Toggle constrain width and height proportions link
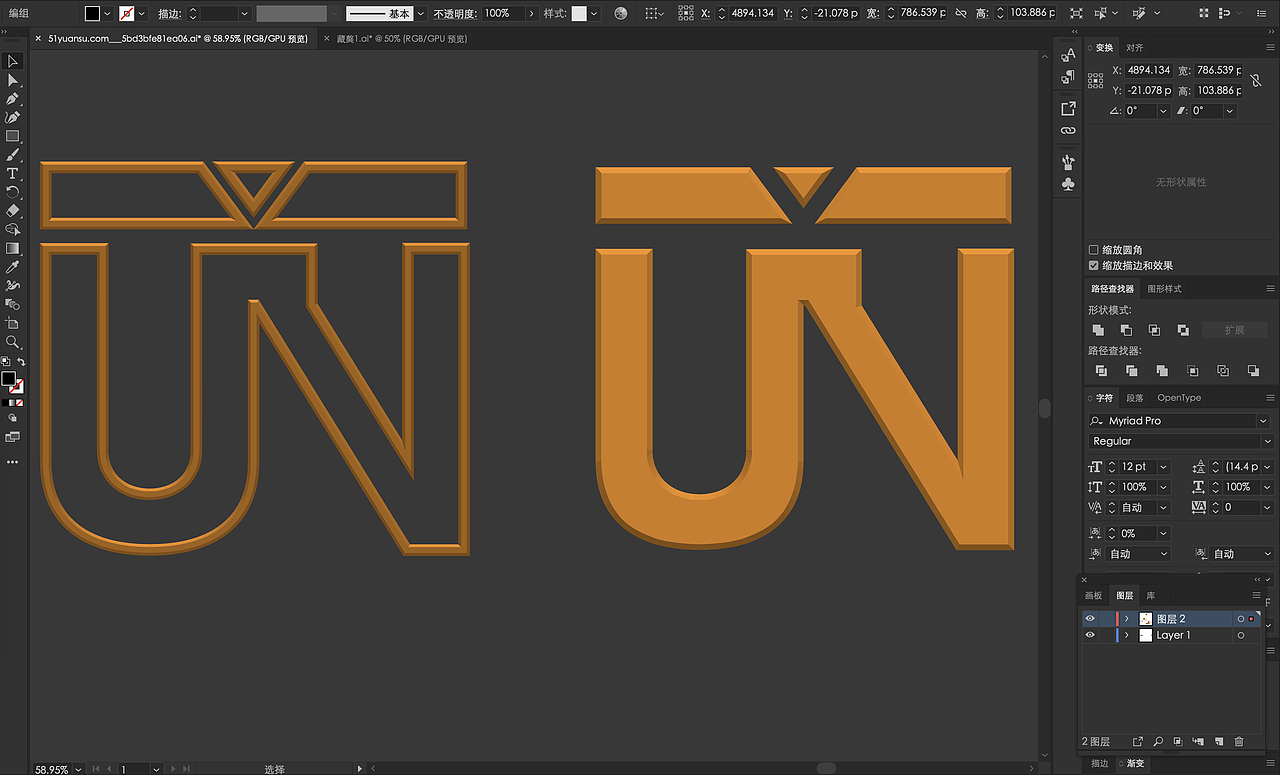The image size is (1280, 775). [x=1256, y=80]
